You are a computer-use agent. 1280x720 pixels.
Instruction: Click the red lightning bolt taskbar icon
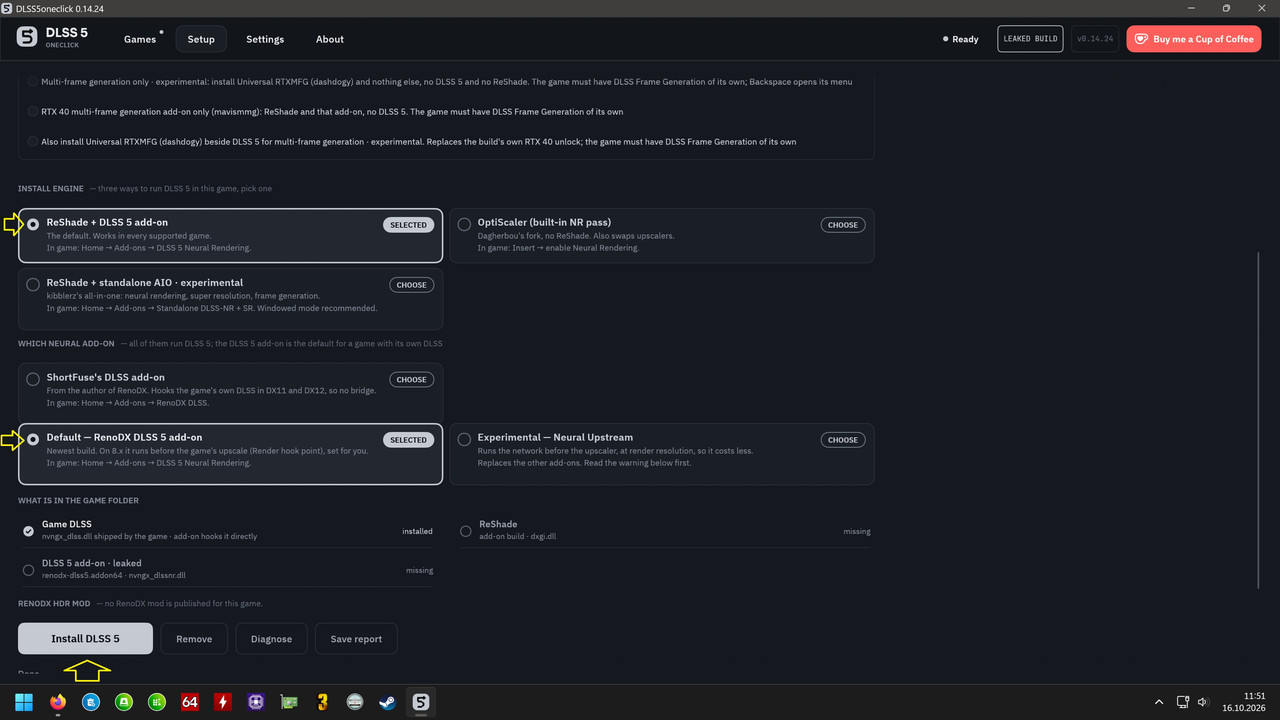point(222,702)
